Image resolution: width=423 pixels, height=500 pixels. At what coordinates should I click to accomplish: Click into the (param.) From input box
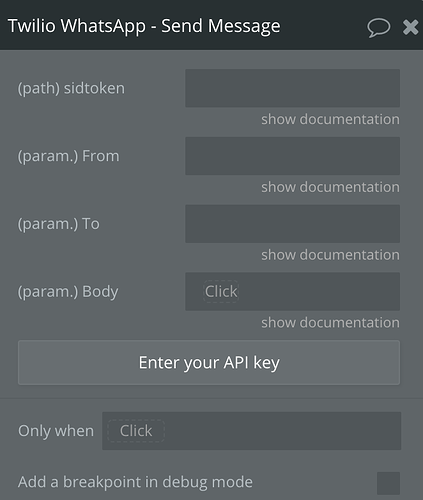(x=292, y=156)
